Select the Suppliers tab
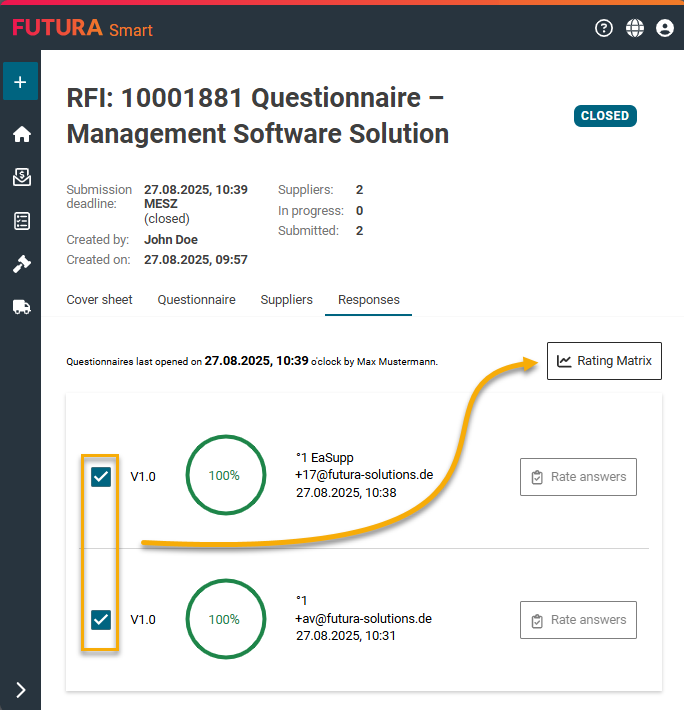This screenshot has width=684, height=710. [x=286, y=300]
